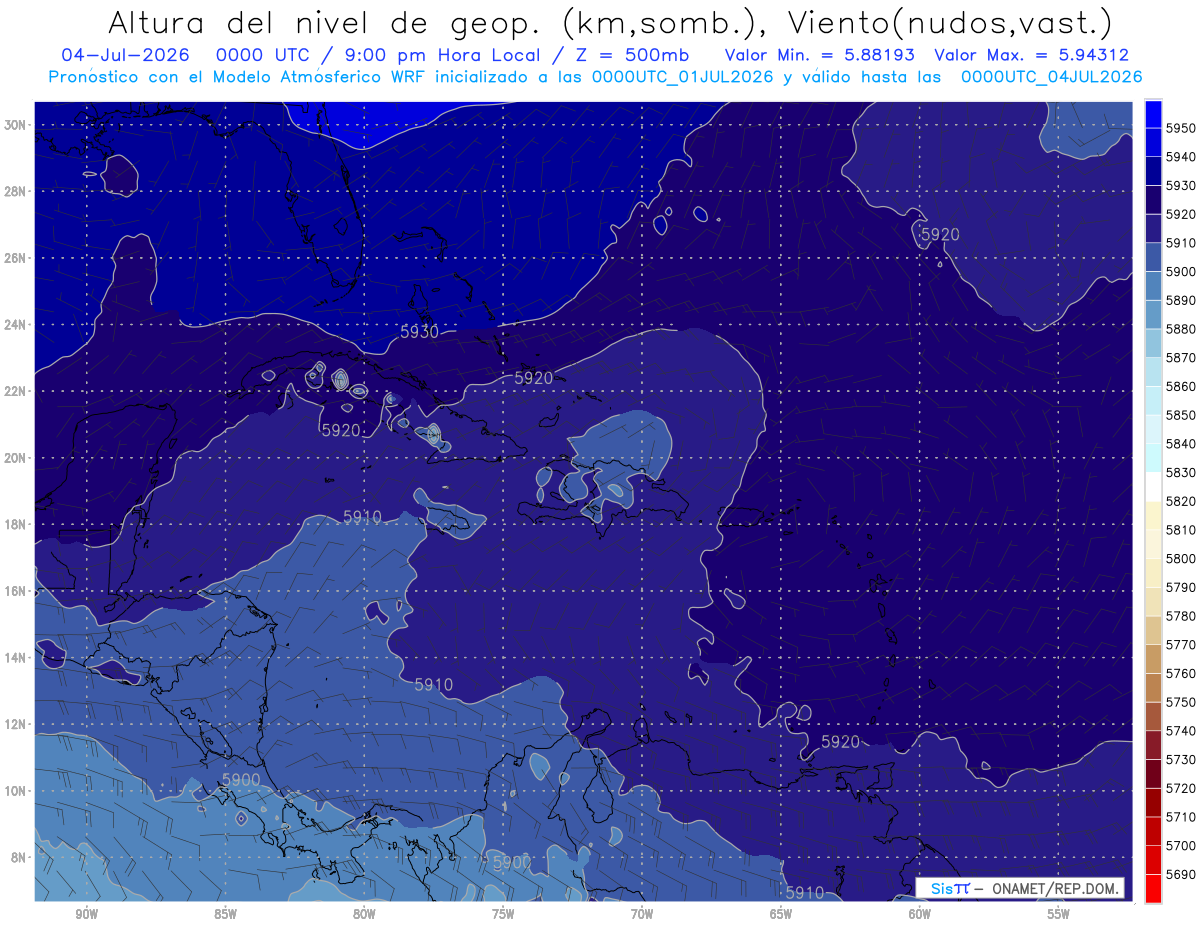Click the '65W' longitude axis label

781,914
